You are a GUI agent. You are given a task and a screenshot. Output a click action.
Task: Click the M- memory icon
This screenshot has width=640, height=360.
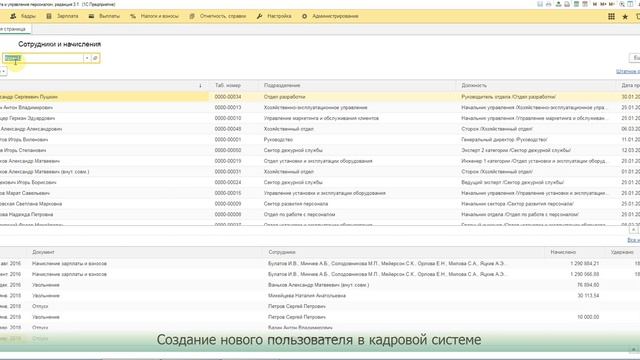(x=611, y=4)
